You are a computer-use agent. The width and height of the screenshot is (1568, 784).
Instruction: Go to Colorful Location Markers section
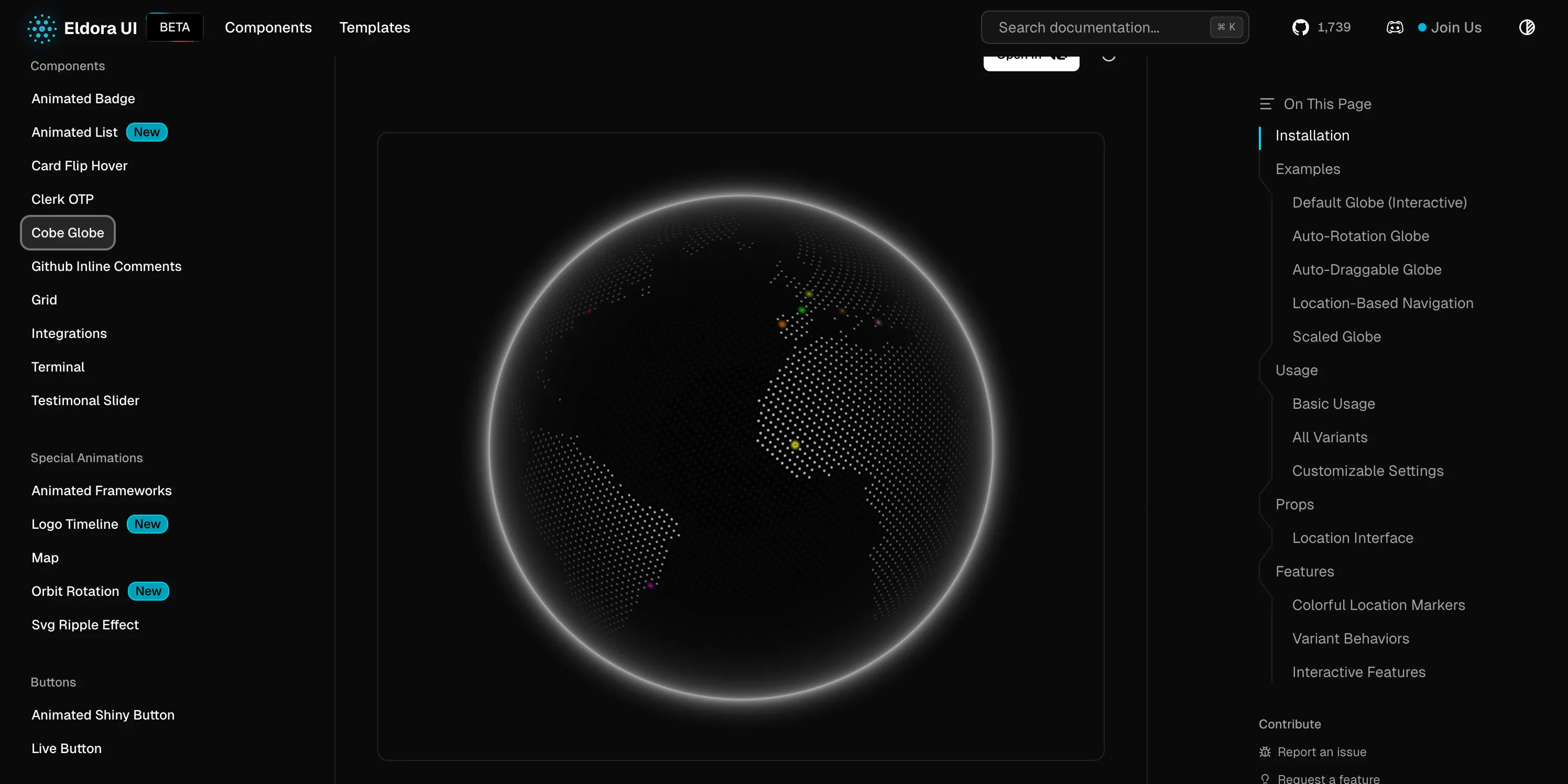1378,605
